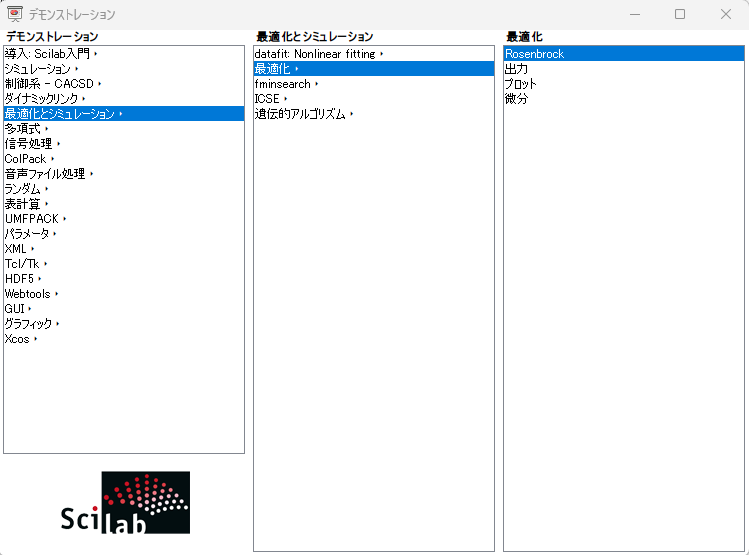The width and height of the screenshot is (749, 555).
Task: Launch the 出力 optimization demo
Action: pos(517,69)
